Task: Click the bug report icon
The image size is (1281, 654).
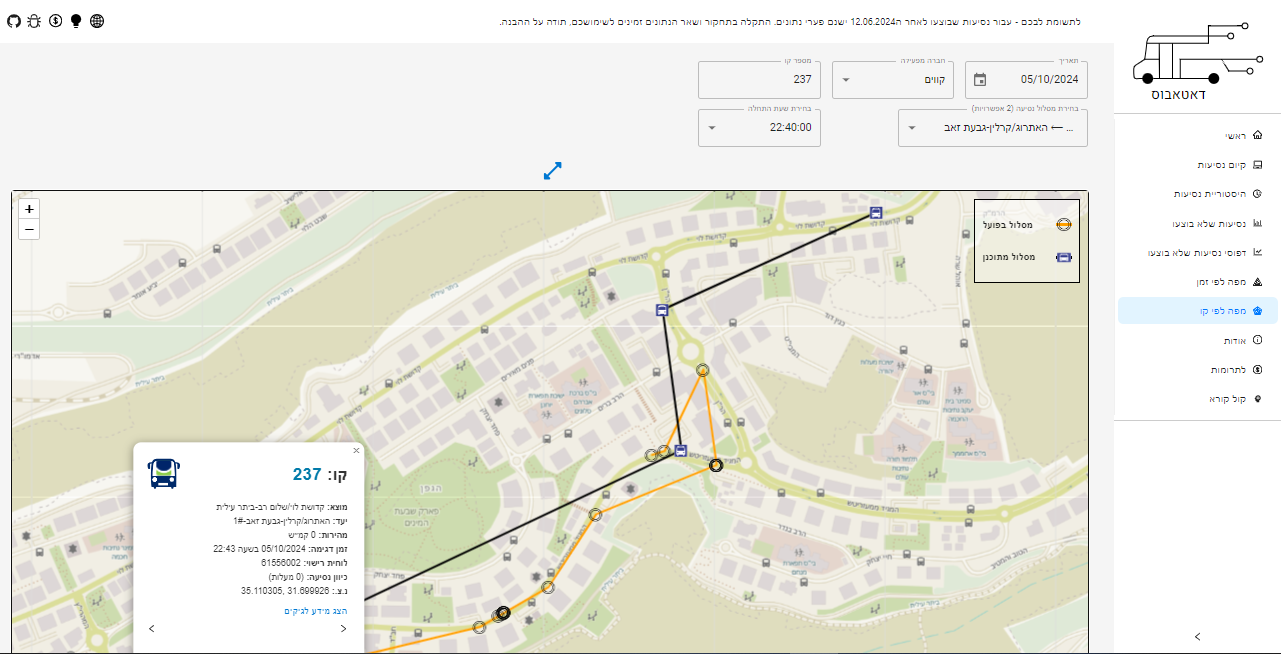Action: tap(34, 21)
